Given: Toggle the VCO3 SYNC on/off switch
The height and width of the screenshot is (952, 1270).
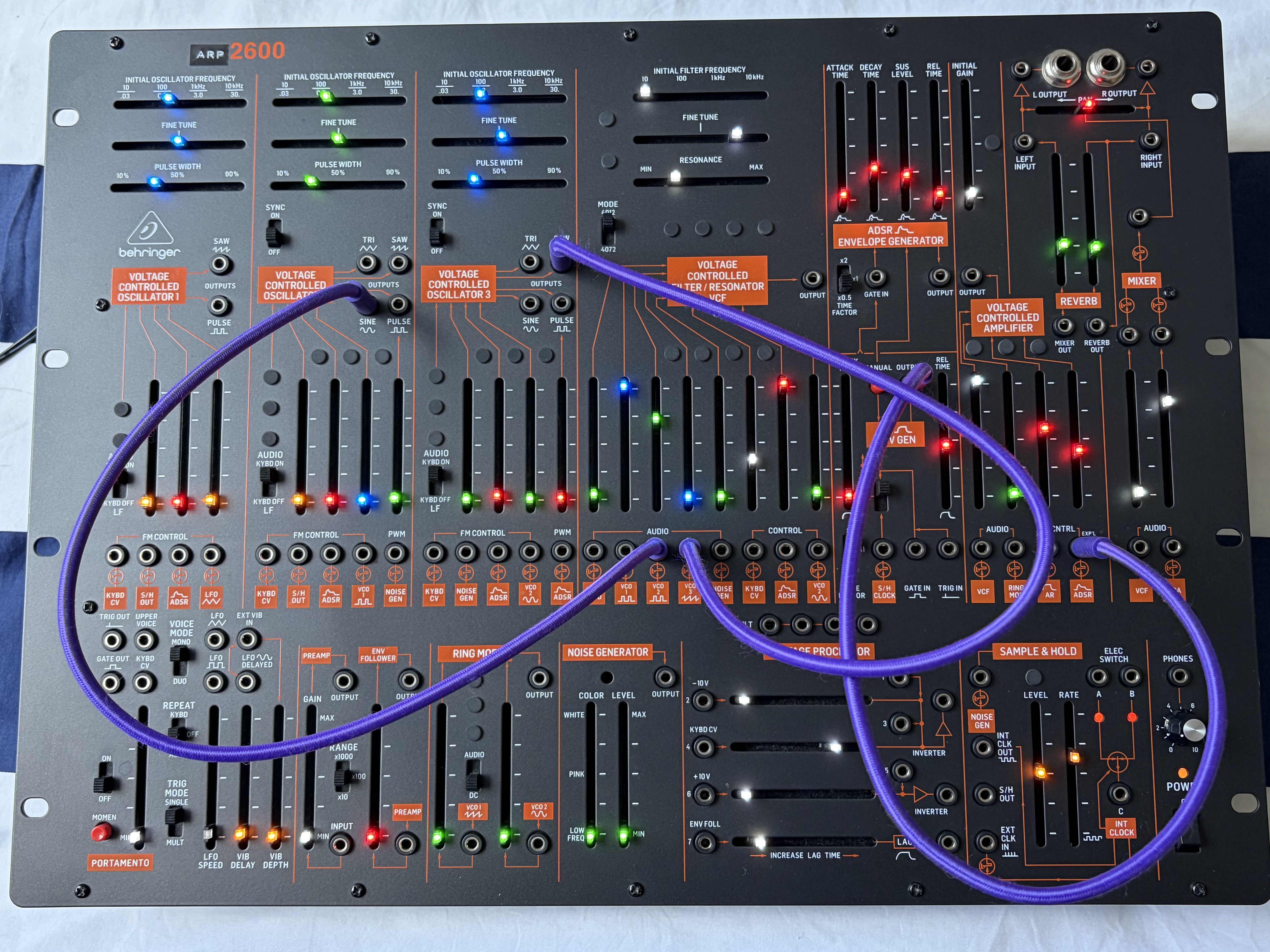Looking at the screenshot, I should 436,232.
